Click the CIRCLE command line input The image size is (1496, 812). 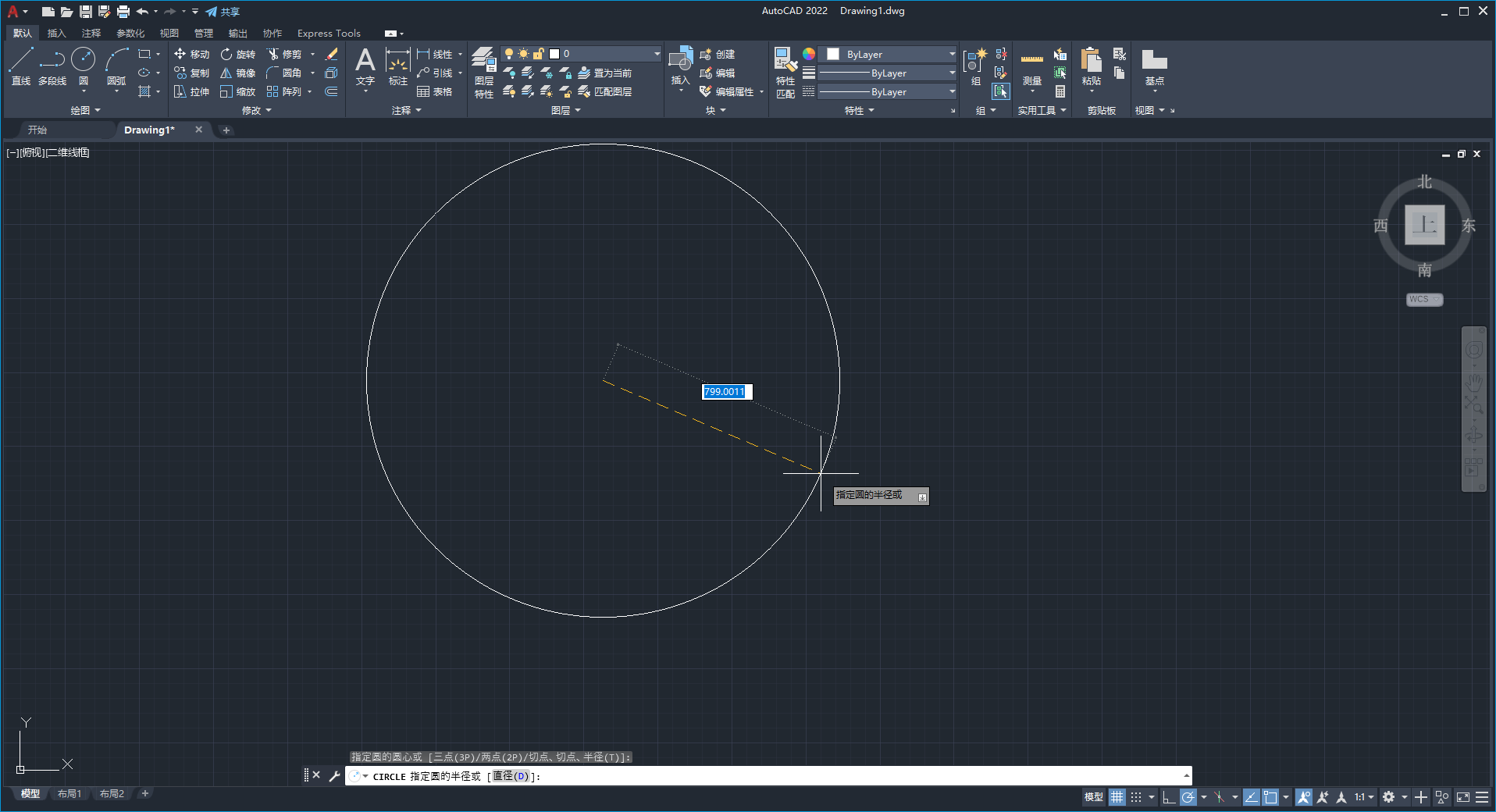tap(768, 776)
